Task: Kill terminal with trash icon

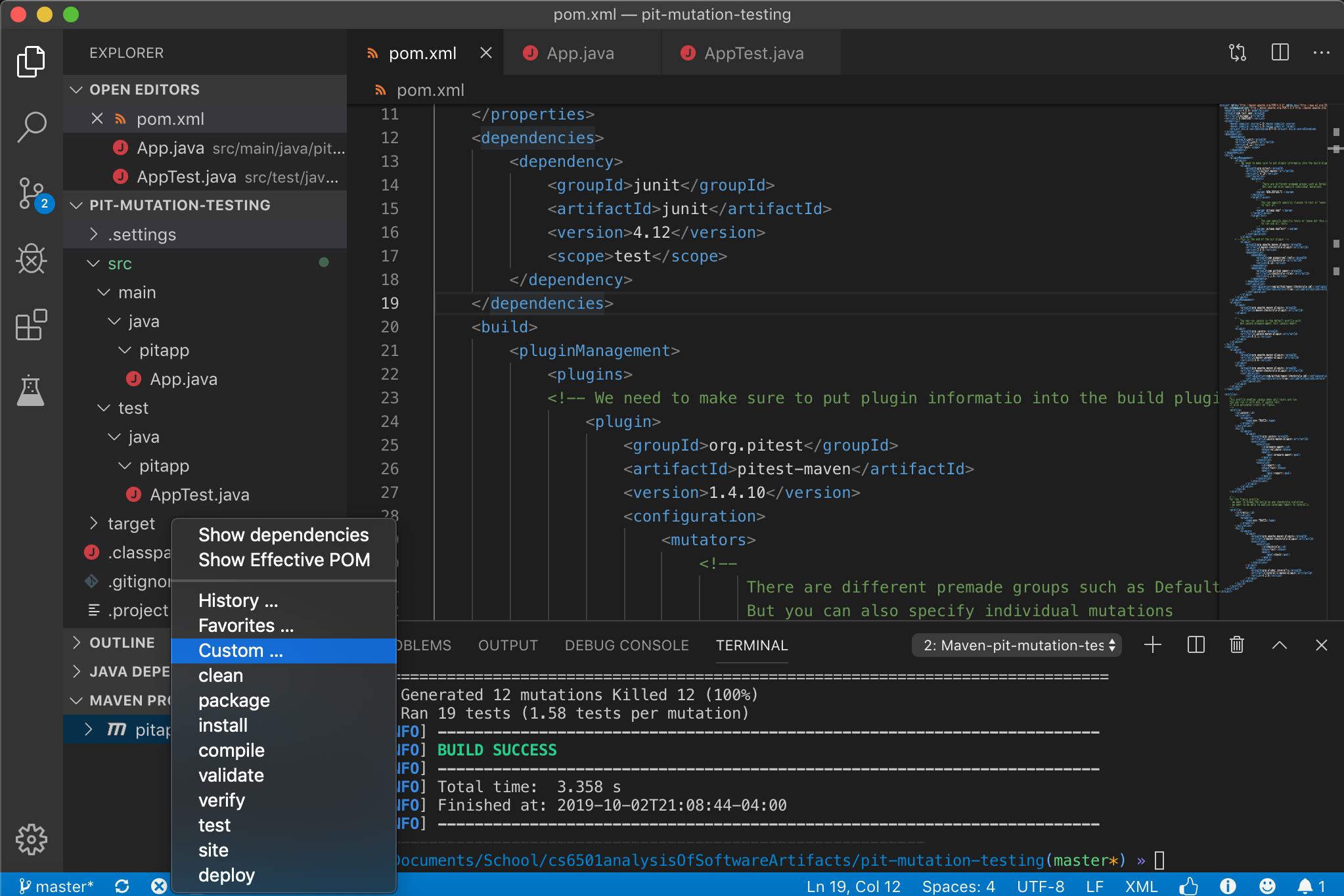Action: tap(1236, 645)
